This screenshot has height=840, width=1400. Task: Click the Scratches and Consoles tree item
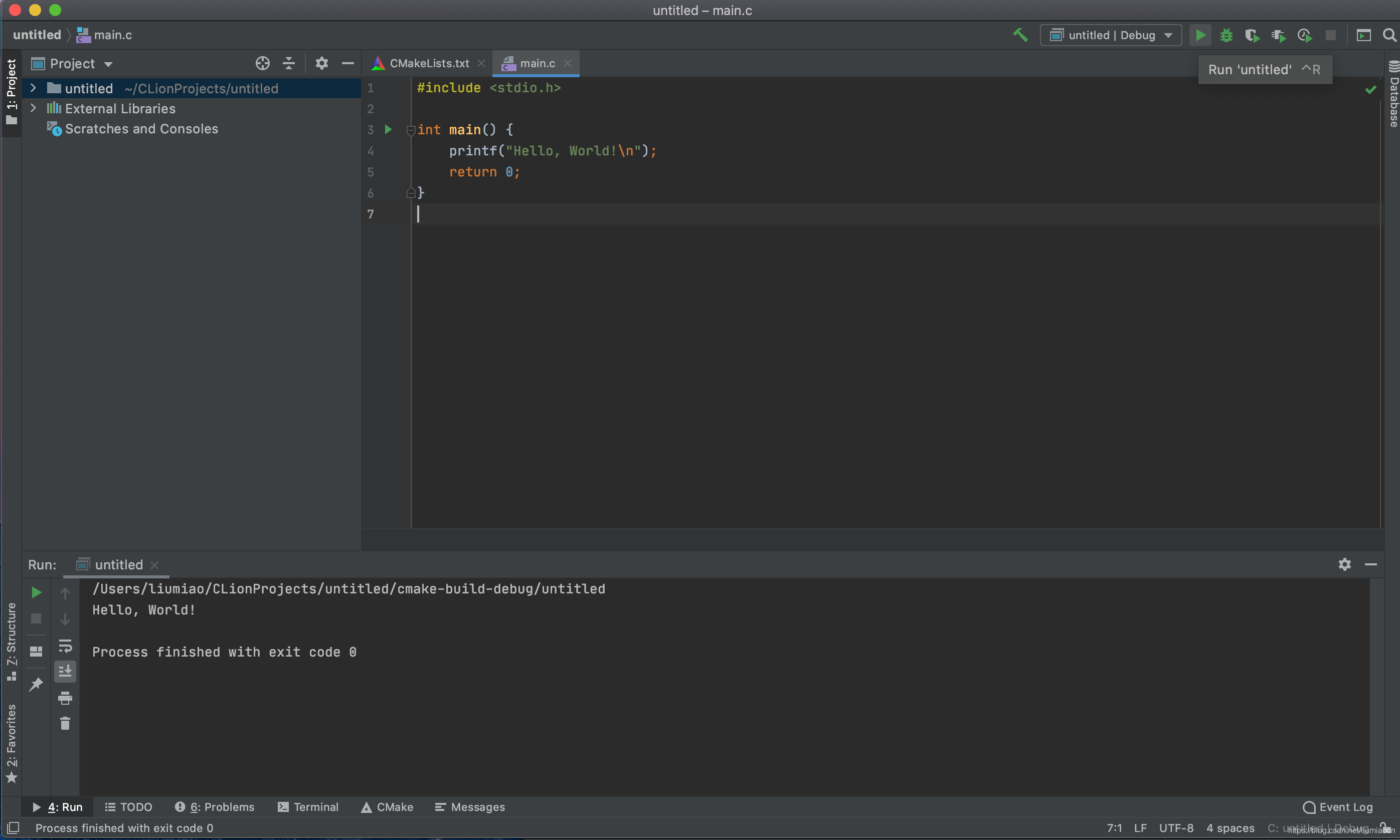pyautogui.click(x=141, y=129)
